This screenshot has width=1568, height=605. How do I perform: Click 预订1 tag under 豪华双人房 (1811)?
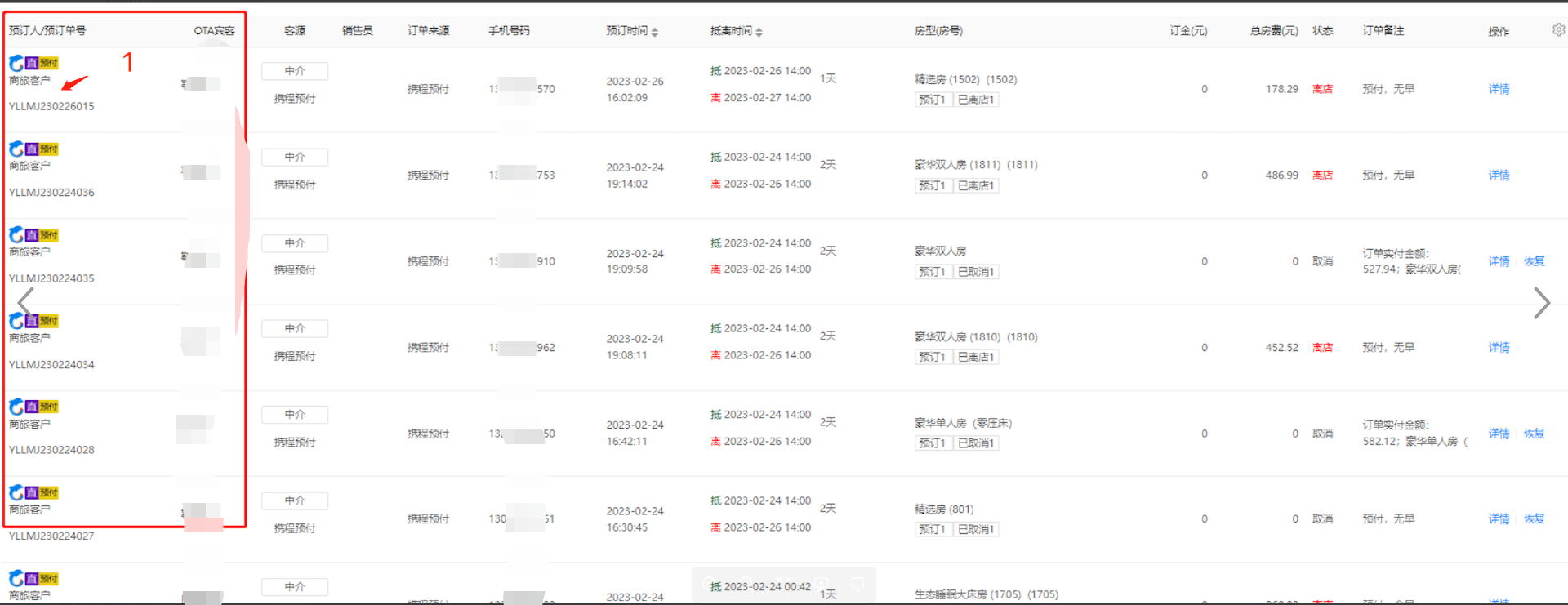point(932,185)
